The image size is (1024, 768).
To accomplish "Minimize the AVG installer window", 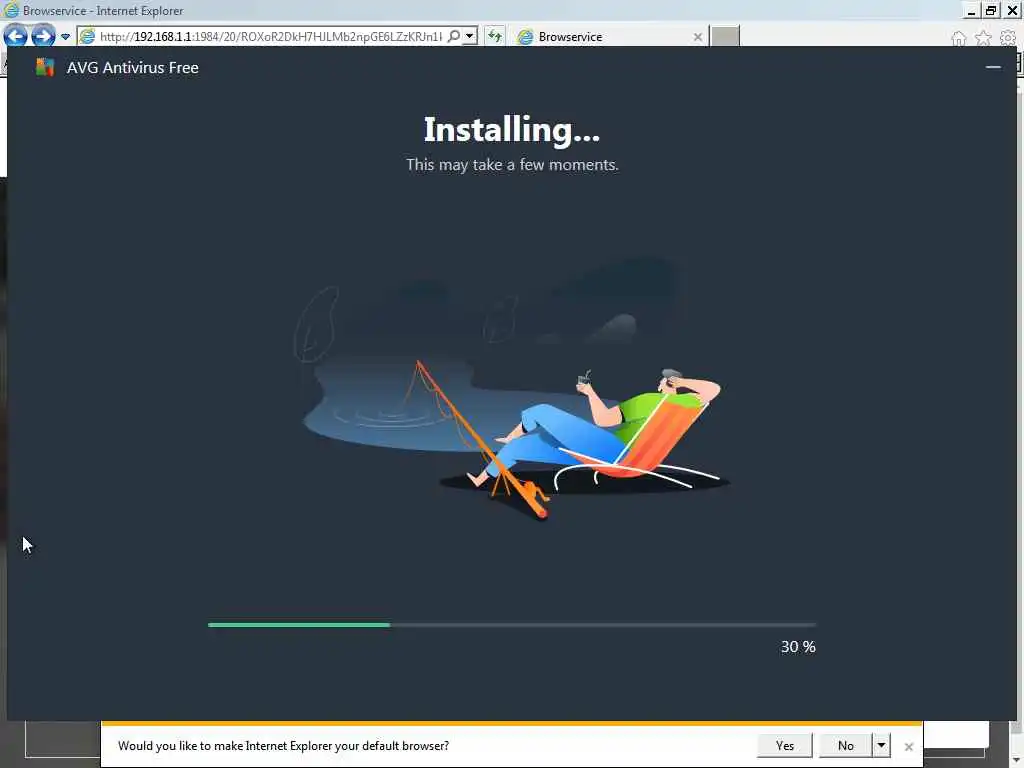I will (x=993, y=67).
